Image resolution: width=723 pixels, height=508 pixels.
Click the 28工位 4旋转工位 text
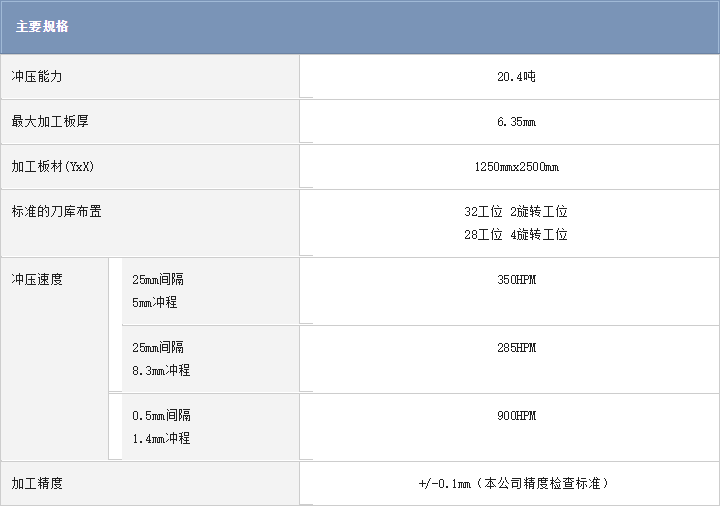click(x=516, y=235)
